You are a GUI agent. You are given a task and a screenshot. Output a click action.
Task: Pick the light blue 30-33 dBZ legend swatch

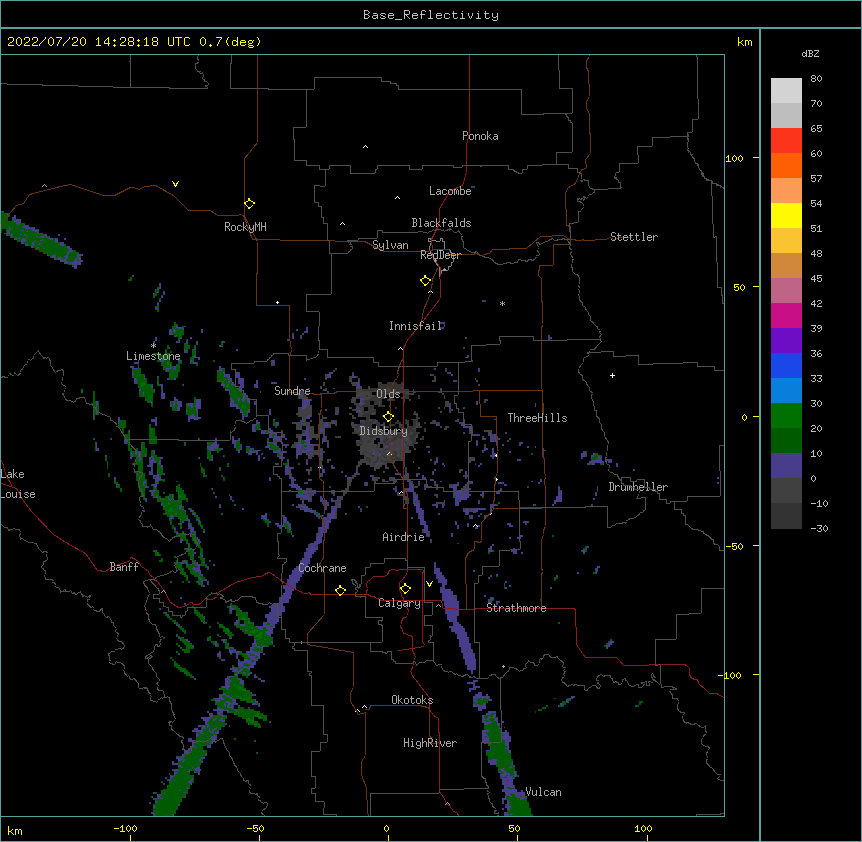pos(786,391)
